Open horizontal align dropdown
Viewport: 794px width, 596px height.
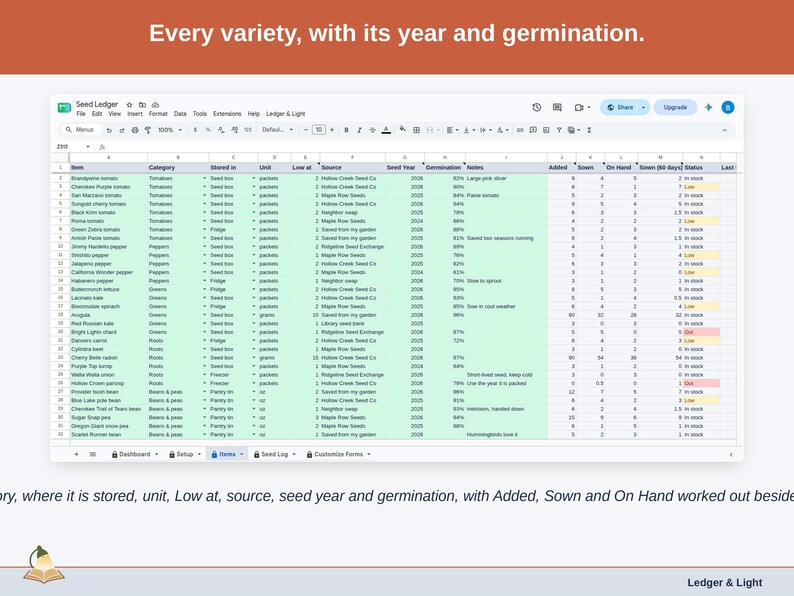[452, 130]
